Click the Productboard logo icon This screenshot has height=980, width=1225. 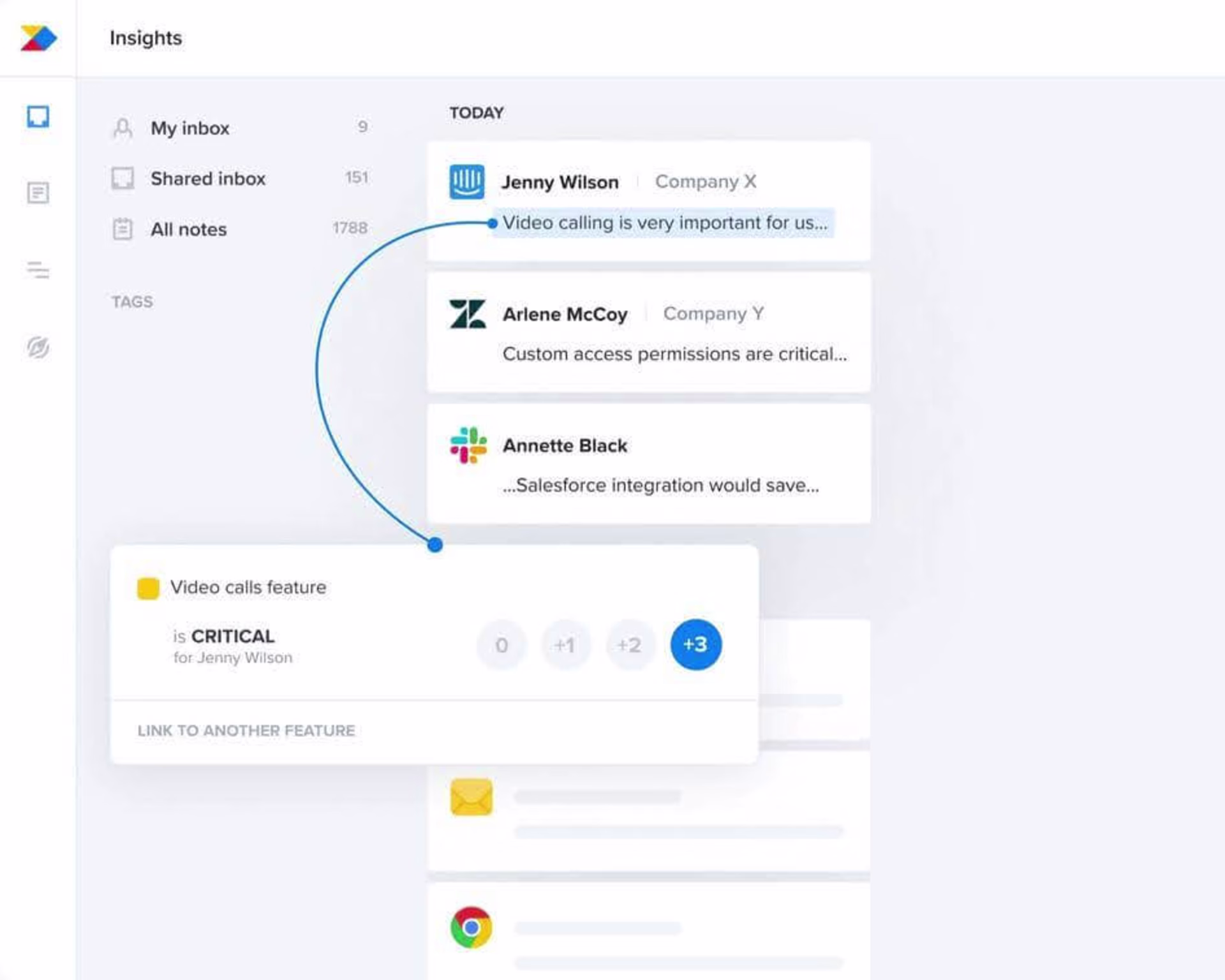point(38,38)
